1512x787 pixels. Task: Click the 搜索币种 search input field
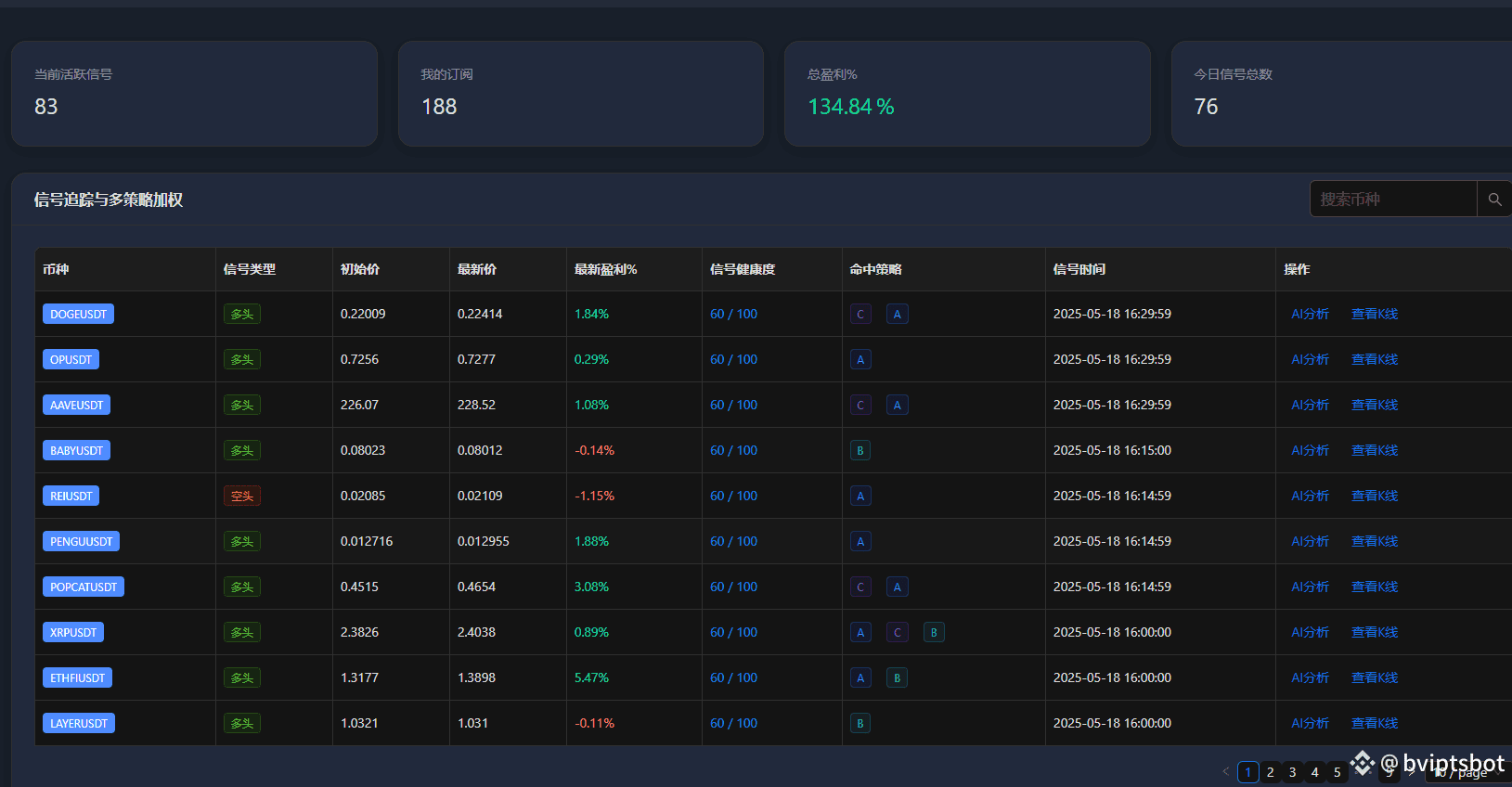click(1393, 200)
